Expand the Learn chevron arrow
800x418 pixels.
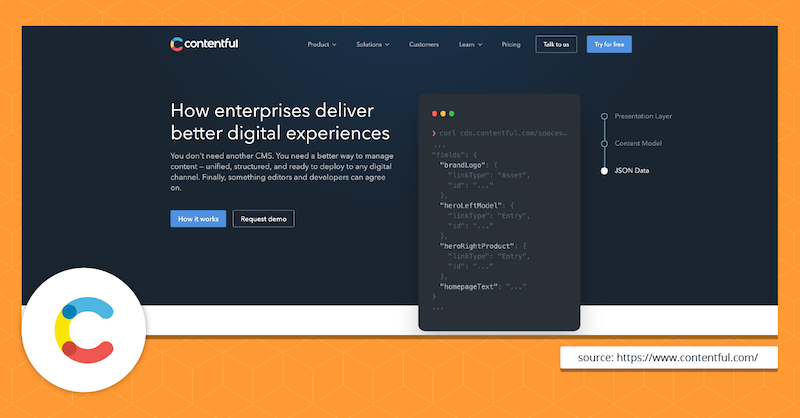click(480, 45)
